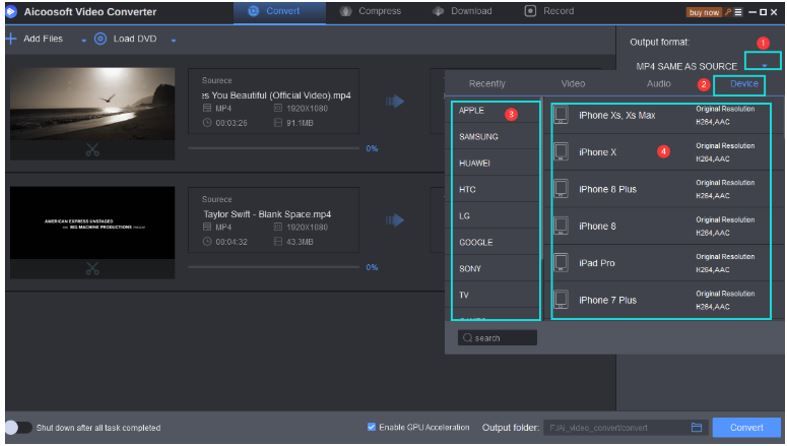787x446 pixels.
Task: Open the Audio format tab
Action: coord(659,84)
